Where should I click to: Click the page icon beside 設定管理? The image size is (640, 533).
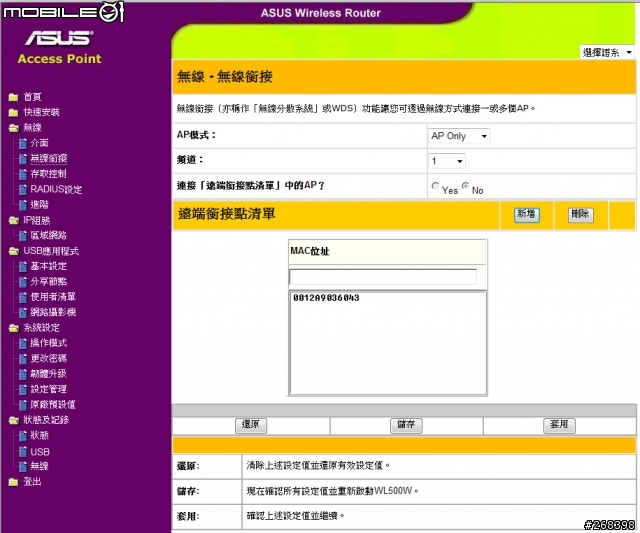point(23,389)
